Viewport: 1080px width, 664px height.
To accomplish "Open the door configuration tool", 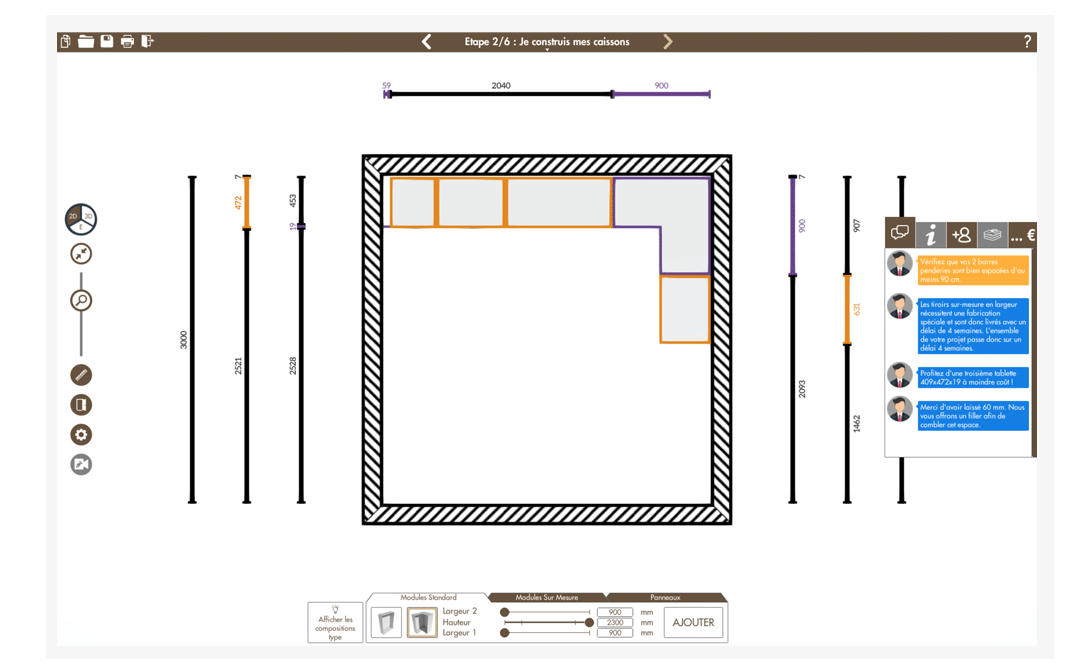I will click(x=81, y=403).
